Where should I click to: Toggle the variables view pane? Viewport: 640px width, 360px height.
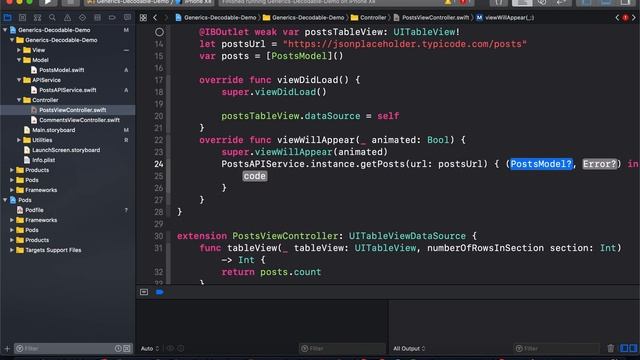tap(624, 348)
